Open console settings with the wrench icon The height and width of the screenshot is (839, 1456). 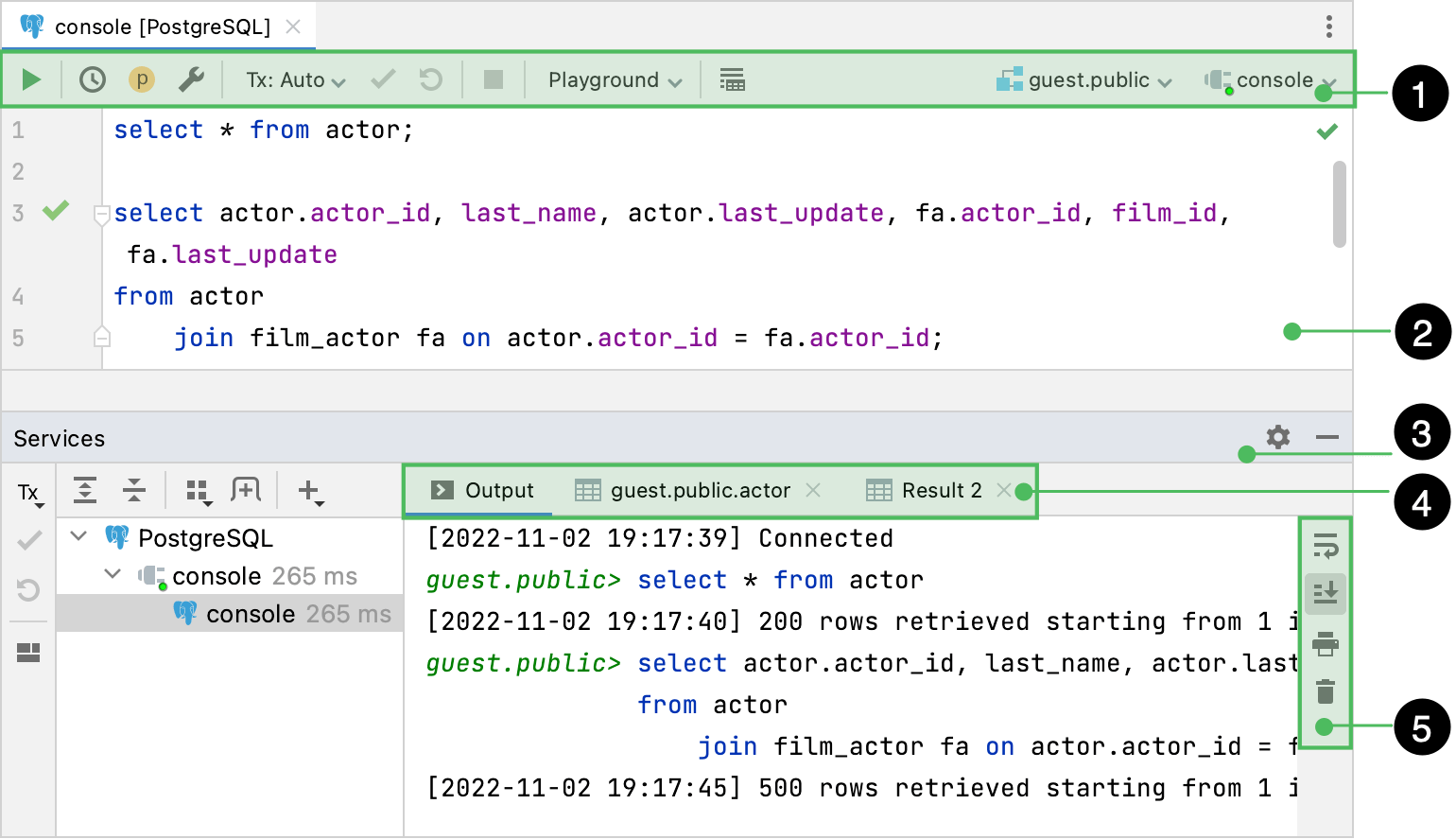click(193, 79)
